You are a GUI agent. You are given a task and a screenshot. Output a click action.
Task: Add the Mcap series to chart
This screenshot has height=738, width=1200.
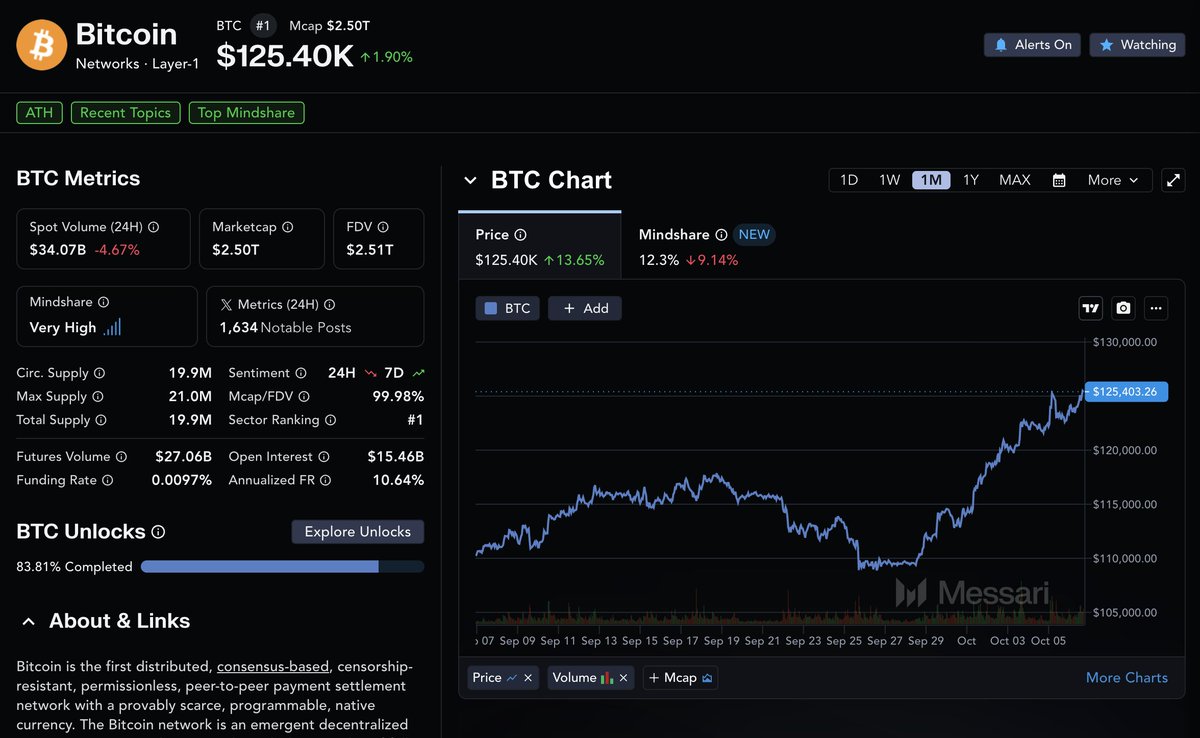(x=680, y=678)
